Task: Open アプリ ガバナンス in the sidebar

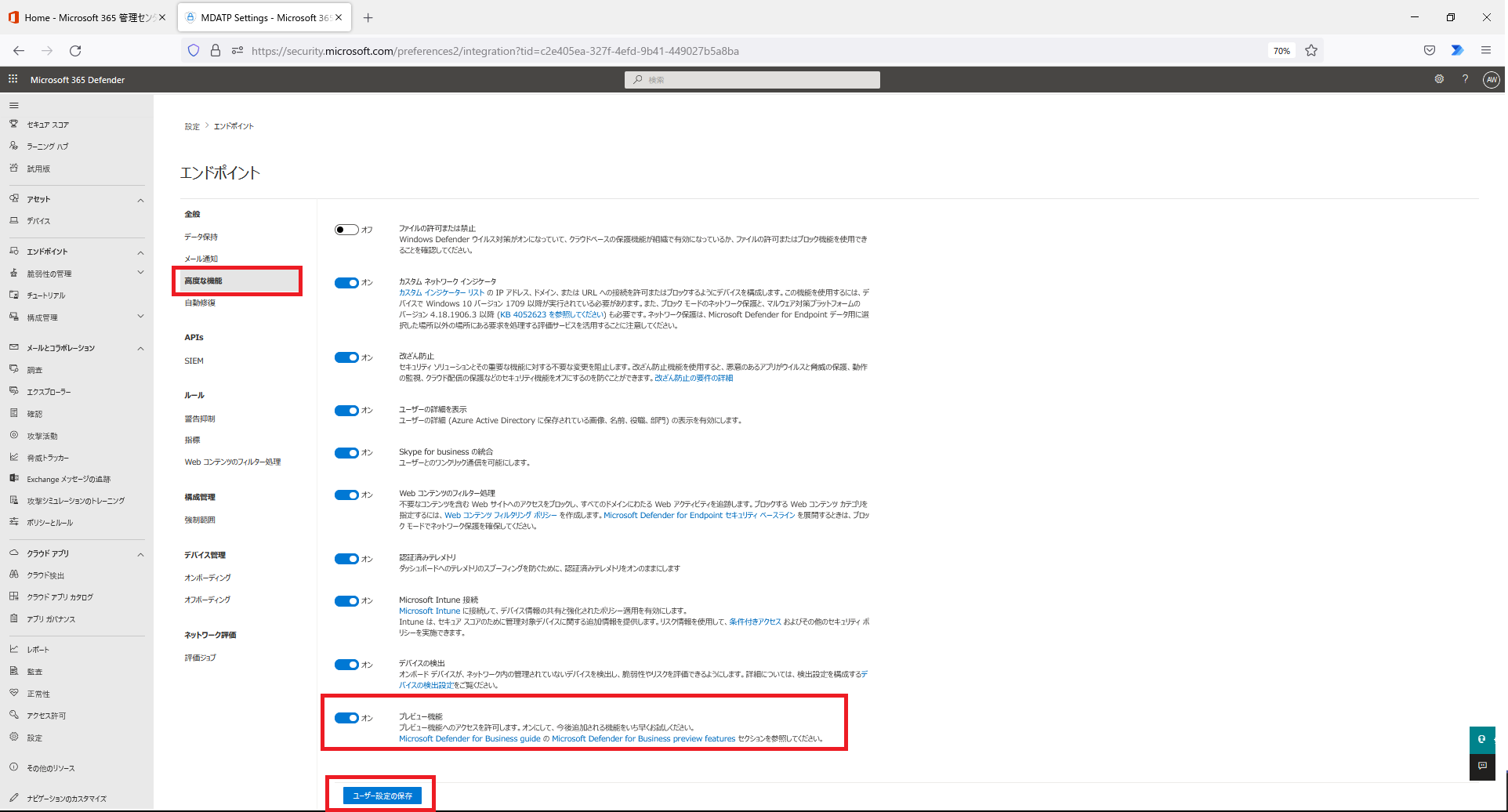Action: click(52, 619)
